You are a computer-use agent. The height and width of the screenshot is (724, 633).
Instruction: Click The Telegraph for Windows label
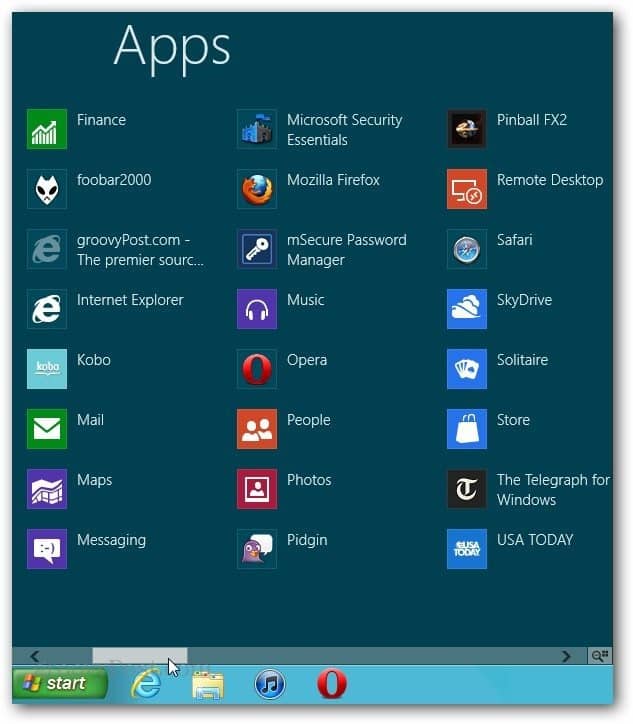553,490
